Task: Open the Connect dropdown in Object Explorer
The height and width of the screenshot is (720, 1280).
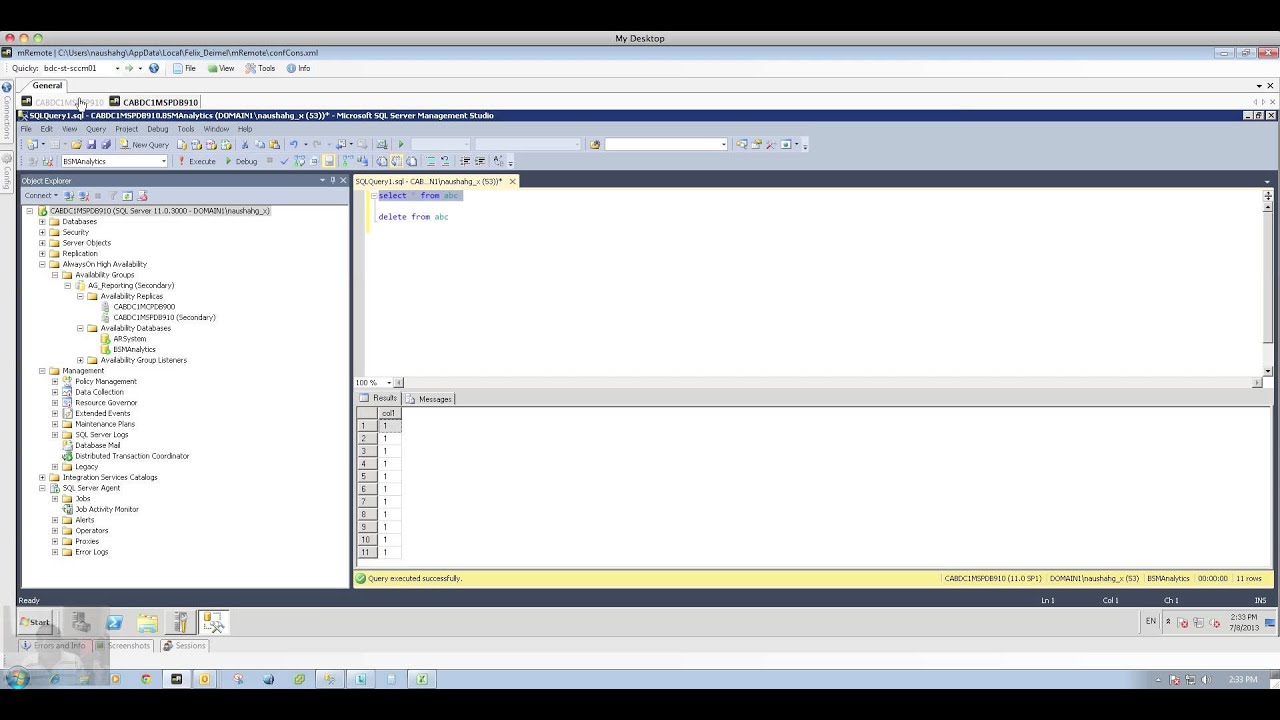Action: pos(41,195)
